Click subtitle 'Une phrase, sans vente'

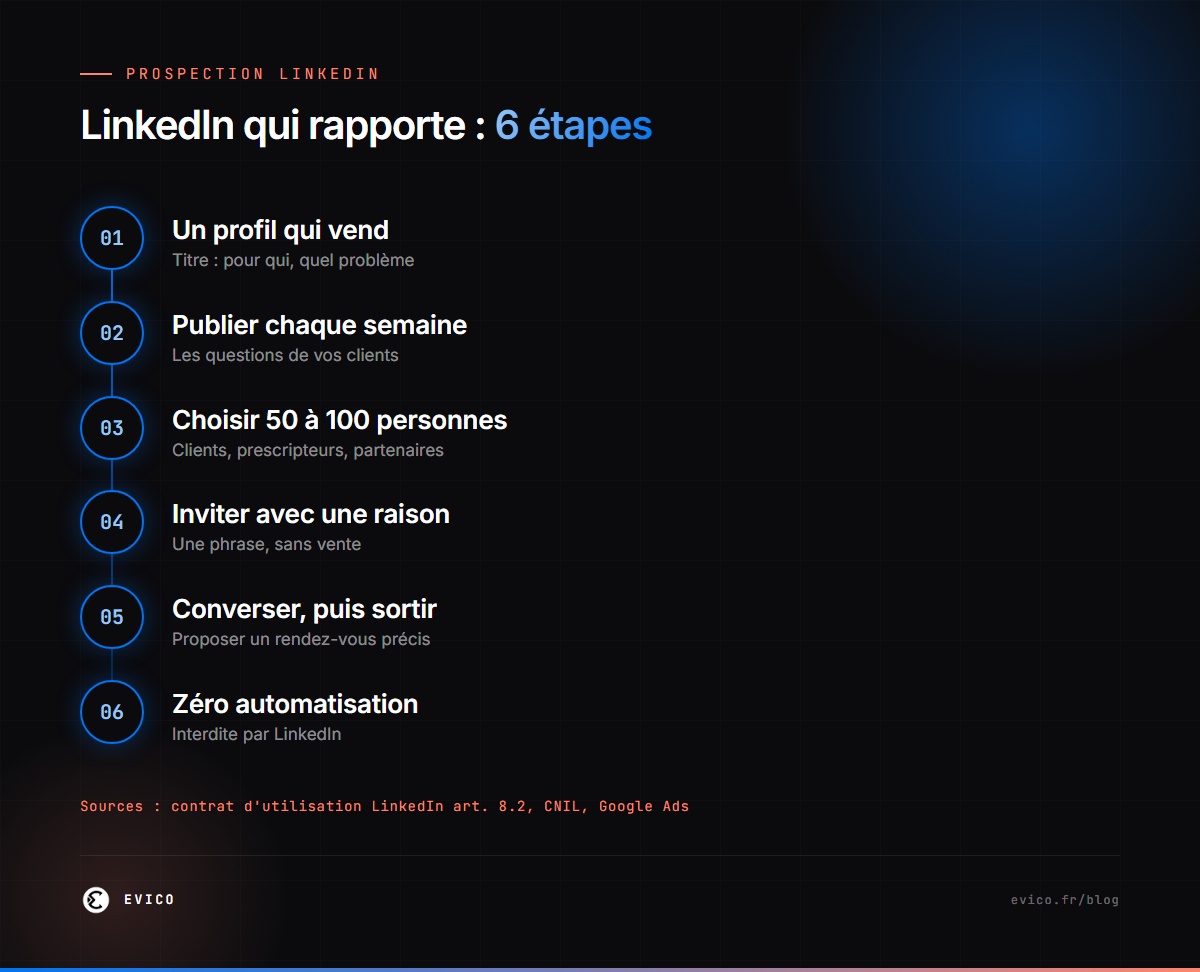click(x=266, y=545)
